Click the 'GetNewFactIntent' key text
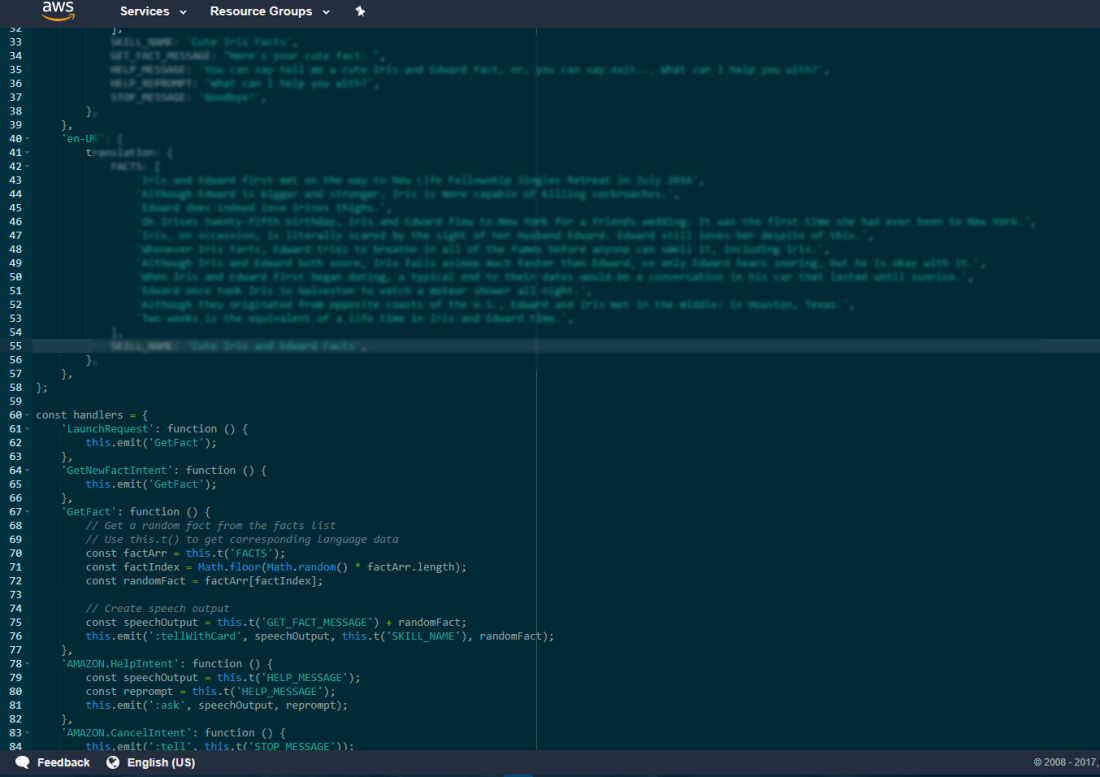The image size is (1100, 777). coord(117,470)
